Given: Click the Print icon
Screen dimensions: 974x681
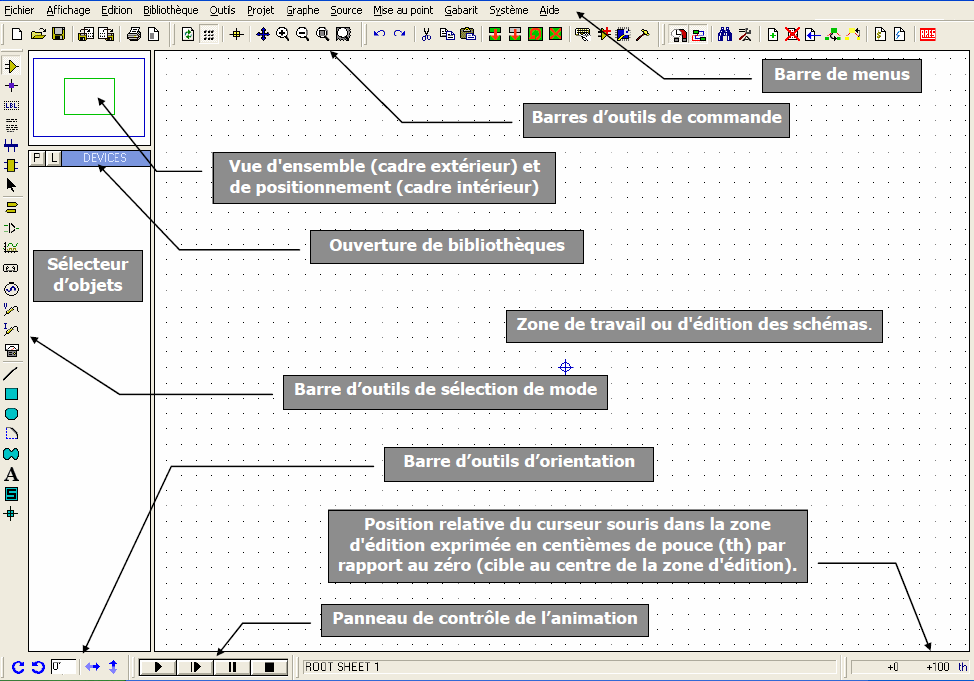Looking at the screenshot, I should coord(134,34).
